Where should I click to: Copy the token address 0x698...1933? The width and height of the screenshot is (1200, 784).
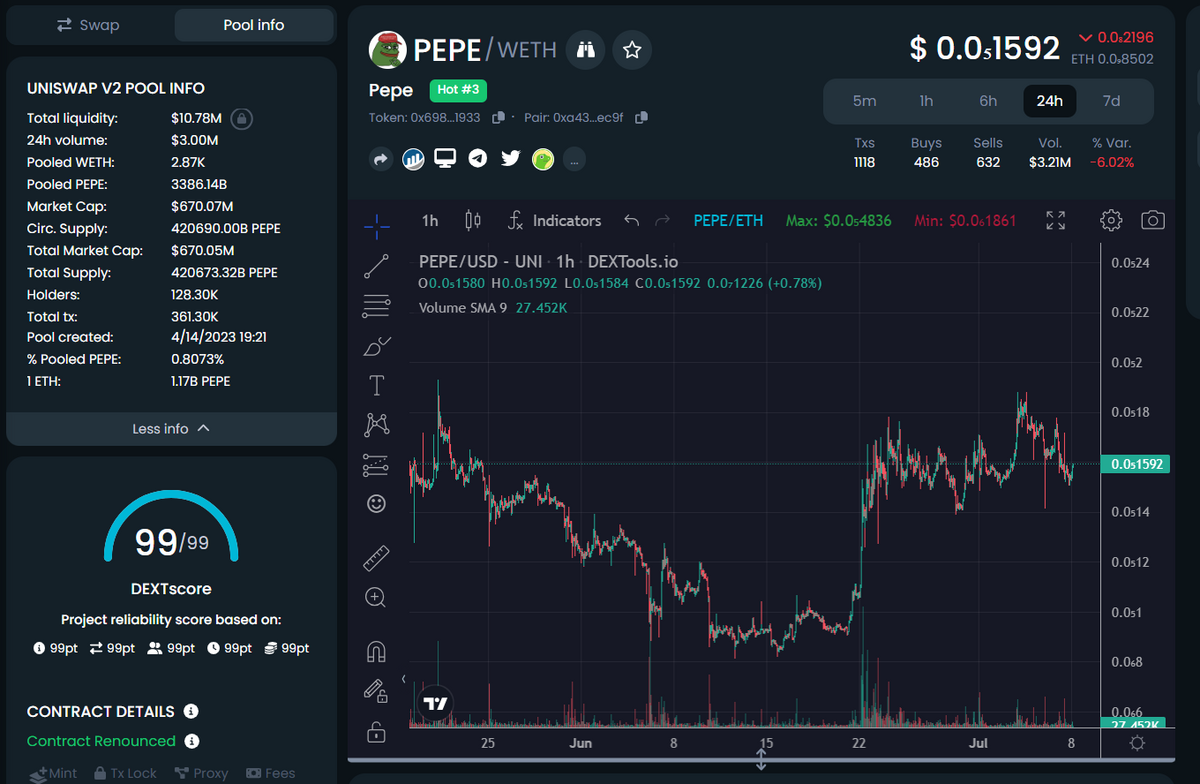tap(498, 118)
